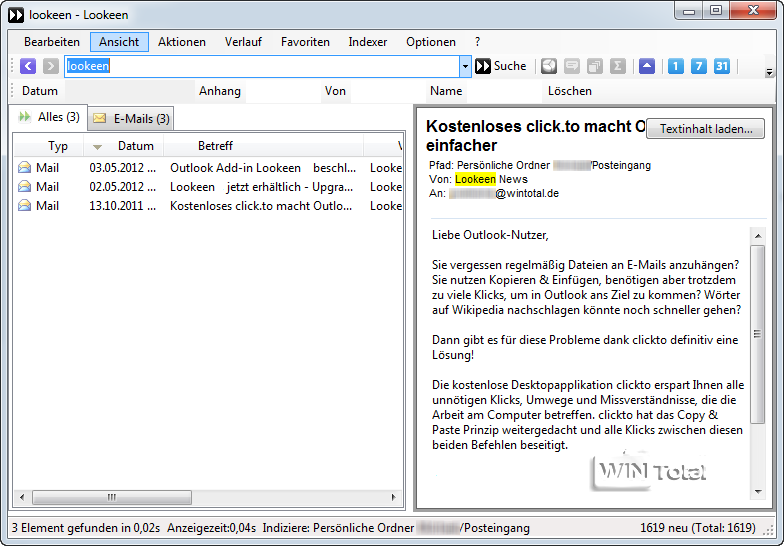This screenshot has width=784, height=546.
Task: Click the date 13.10.2011 in results
Action: click(122, 206)
